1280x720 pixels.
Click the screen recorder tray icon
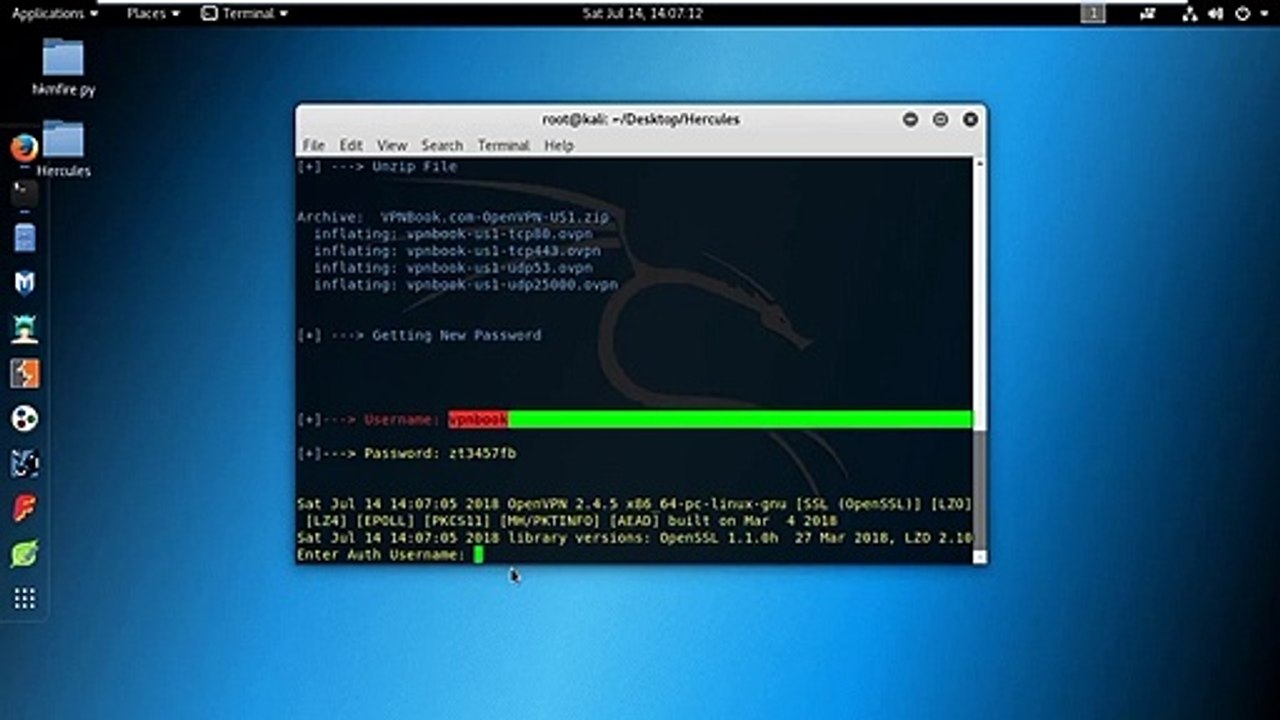click(1148, 13)
